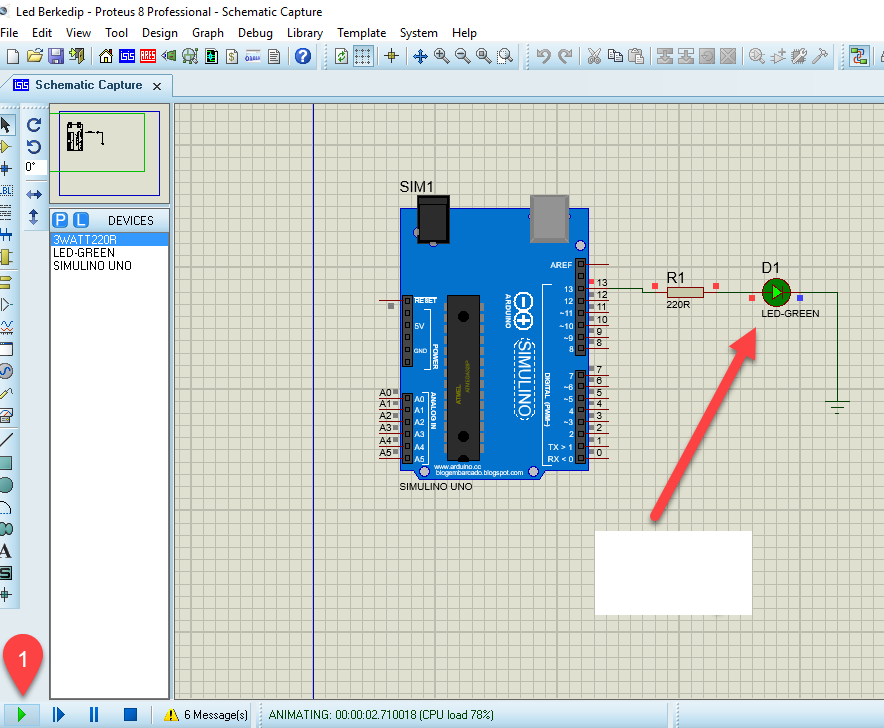Click the R1 220R resistor
The width and height of the screenshot is (884, 728).
point(685,292)
